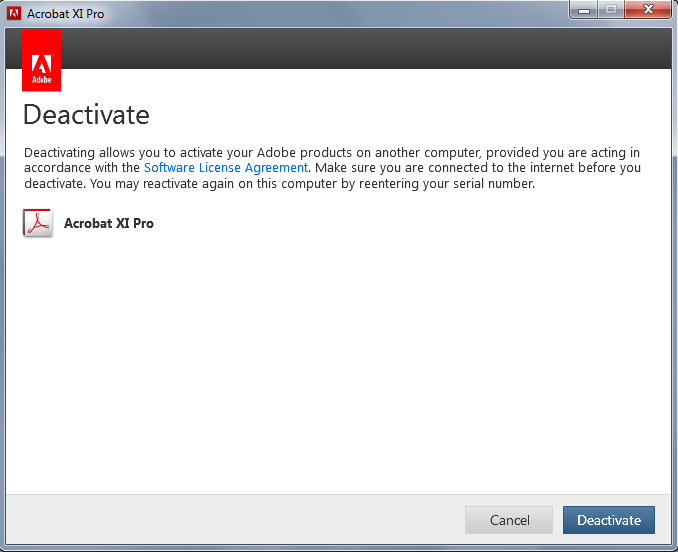Minimize the Acrobat XI Pro window

click(584, 9)
